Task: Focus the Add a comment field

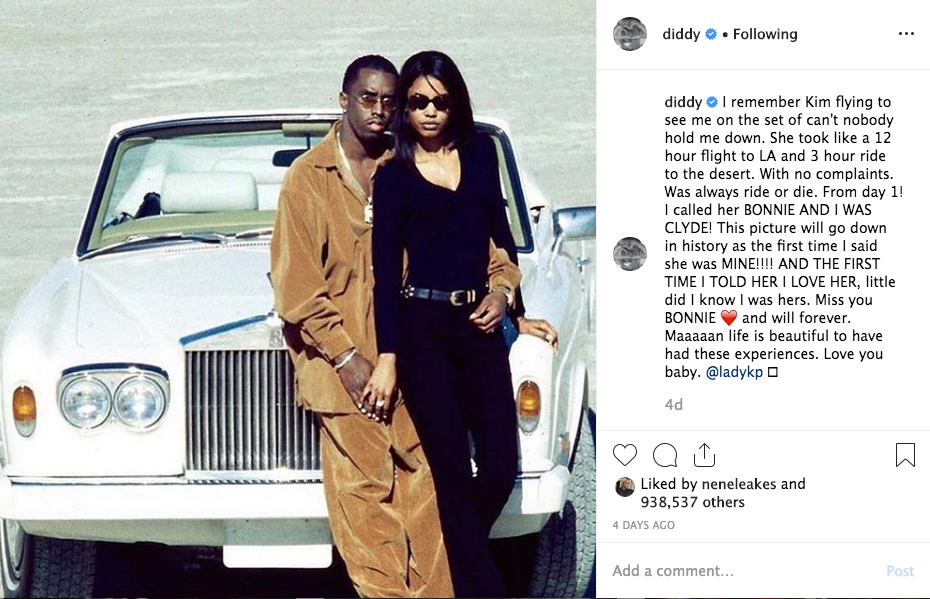Action: point(744,571)
